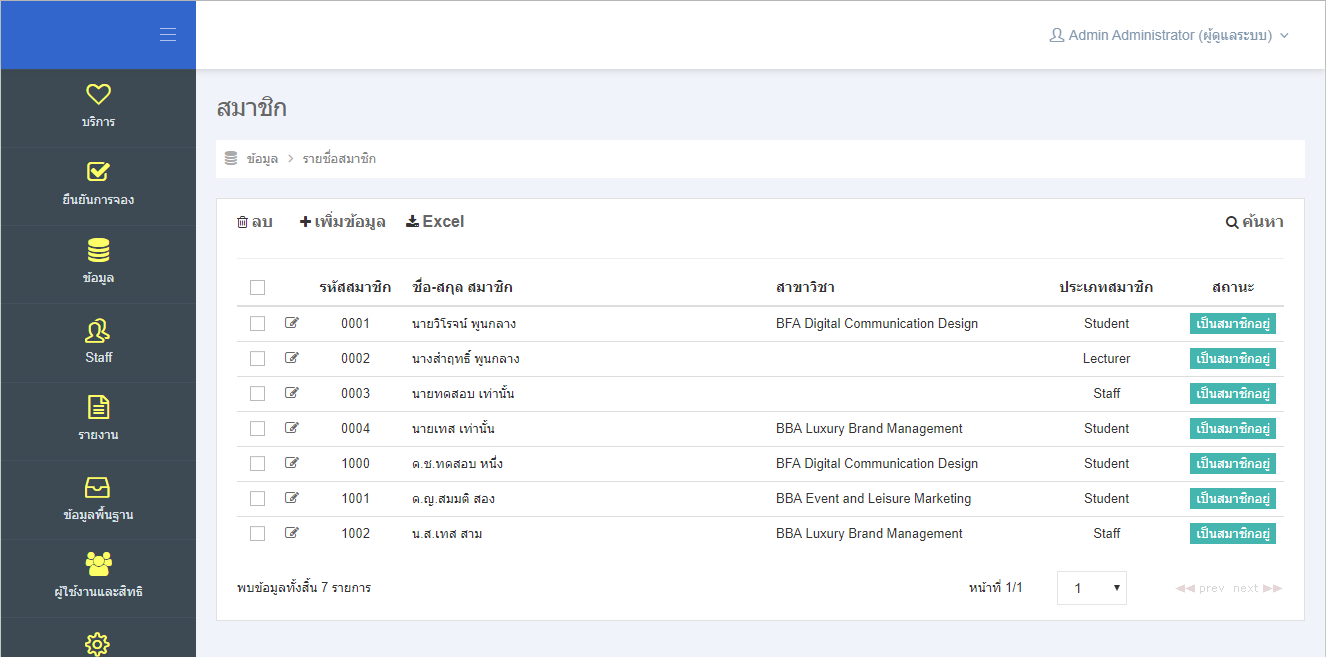Expand the Admin Administrator account menu
Image resolution: width=1326 pixels, height=657 pixels.
pyautogui.click(x=1169, y=35)
